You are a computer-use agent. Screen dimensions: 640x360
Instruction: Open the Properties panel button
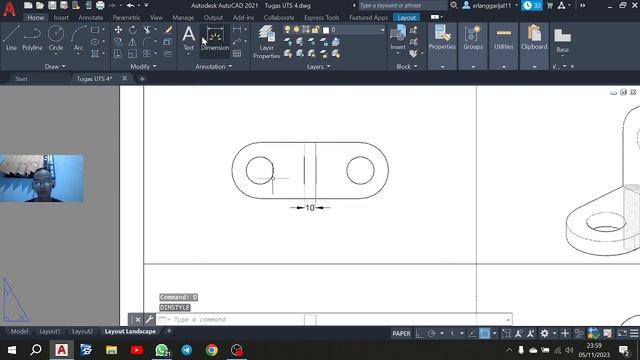pyautogui.click(x=442, y=38)
